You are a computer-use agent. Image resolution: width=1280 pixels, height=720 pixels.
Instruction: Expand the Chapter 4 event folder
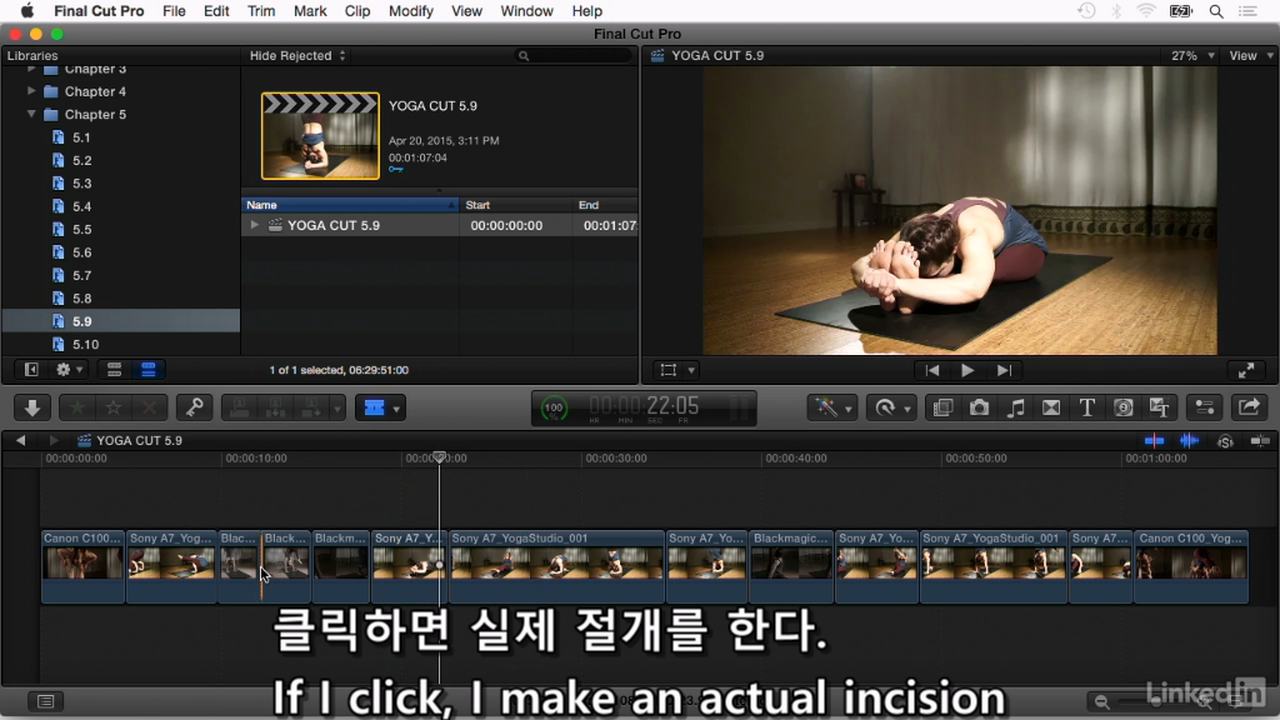click(x=31, y=91)
